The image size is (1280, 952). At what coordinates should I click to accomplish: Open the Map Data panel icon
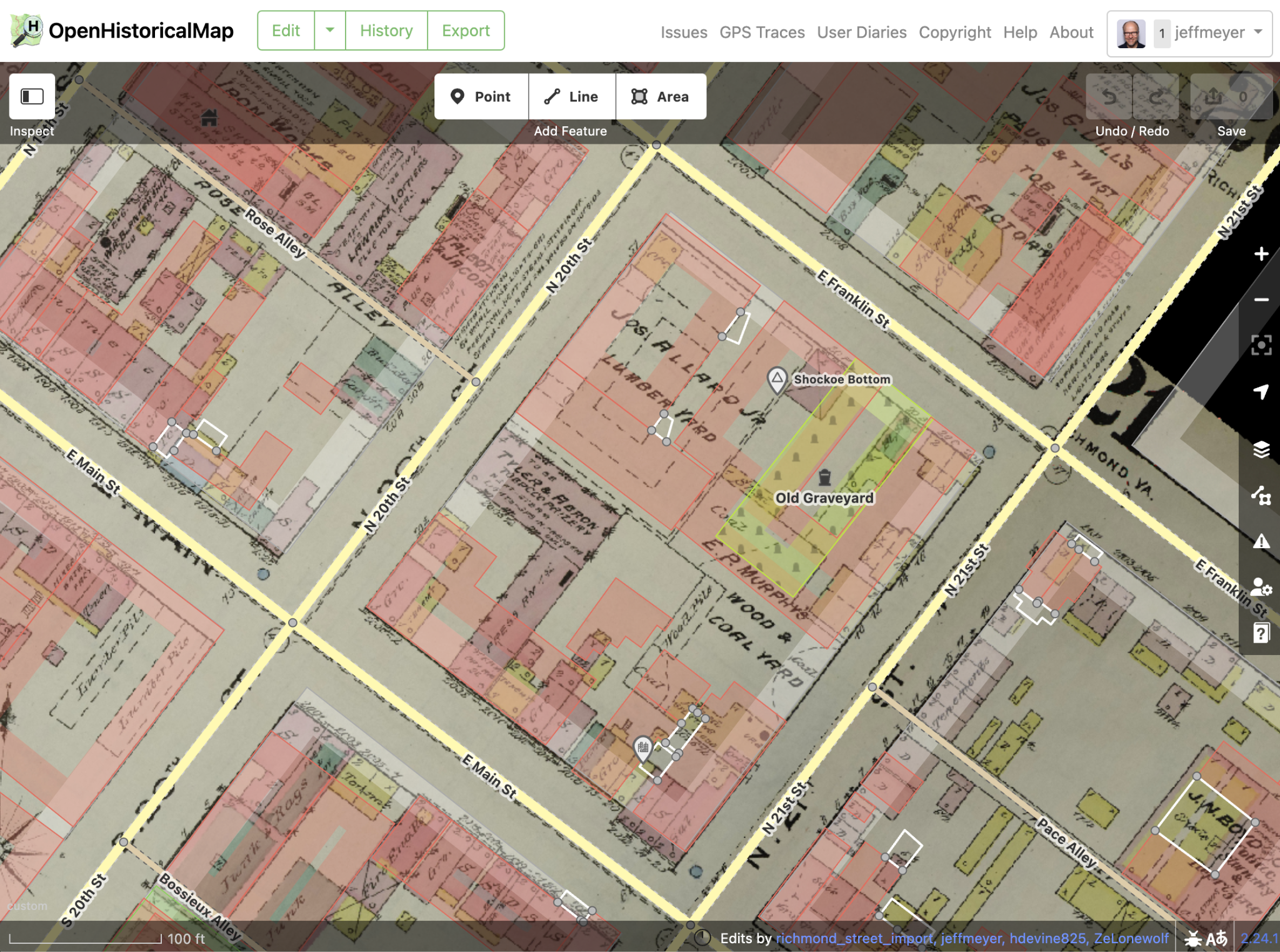coord(1261,496)
